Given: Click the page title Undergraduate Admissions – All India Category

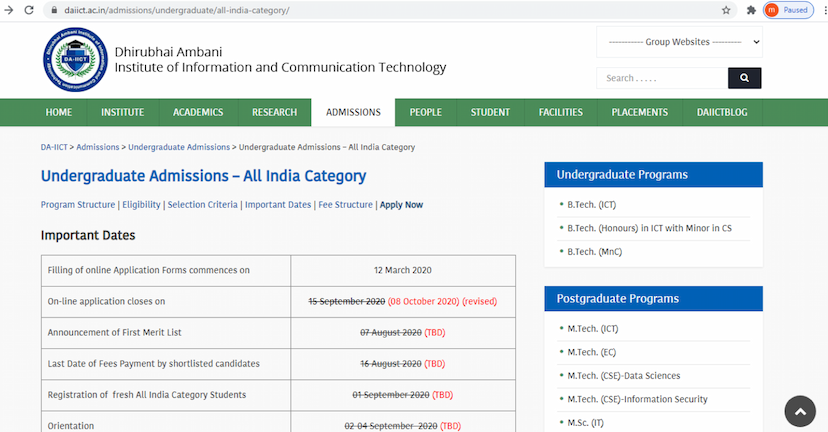Looking at the screenshot, I should 203,176.
